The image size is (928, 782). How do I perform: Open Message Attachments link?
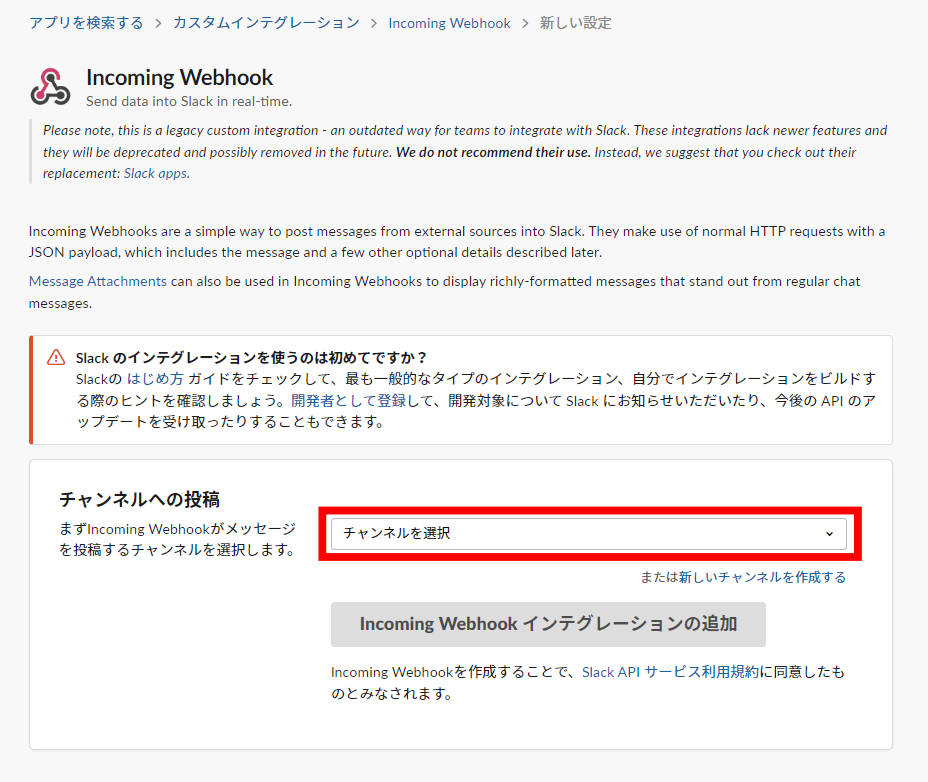(98, 281)
